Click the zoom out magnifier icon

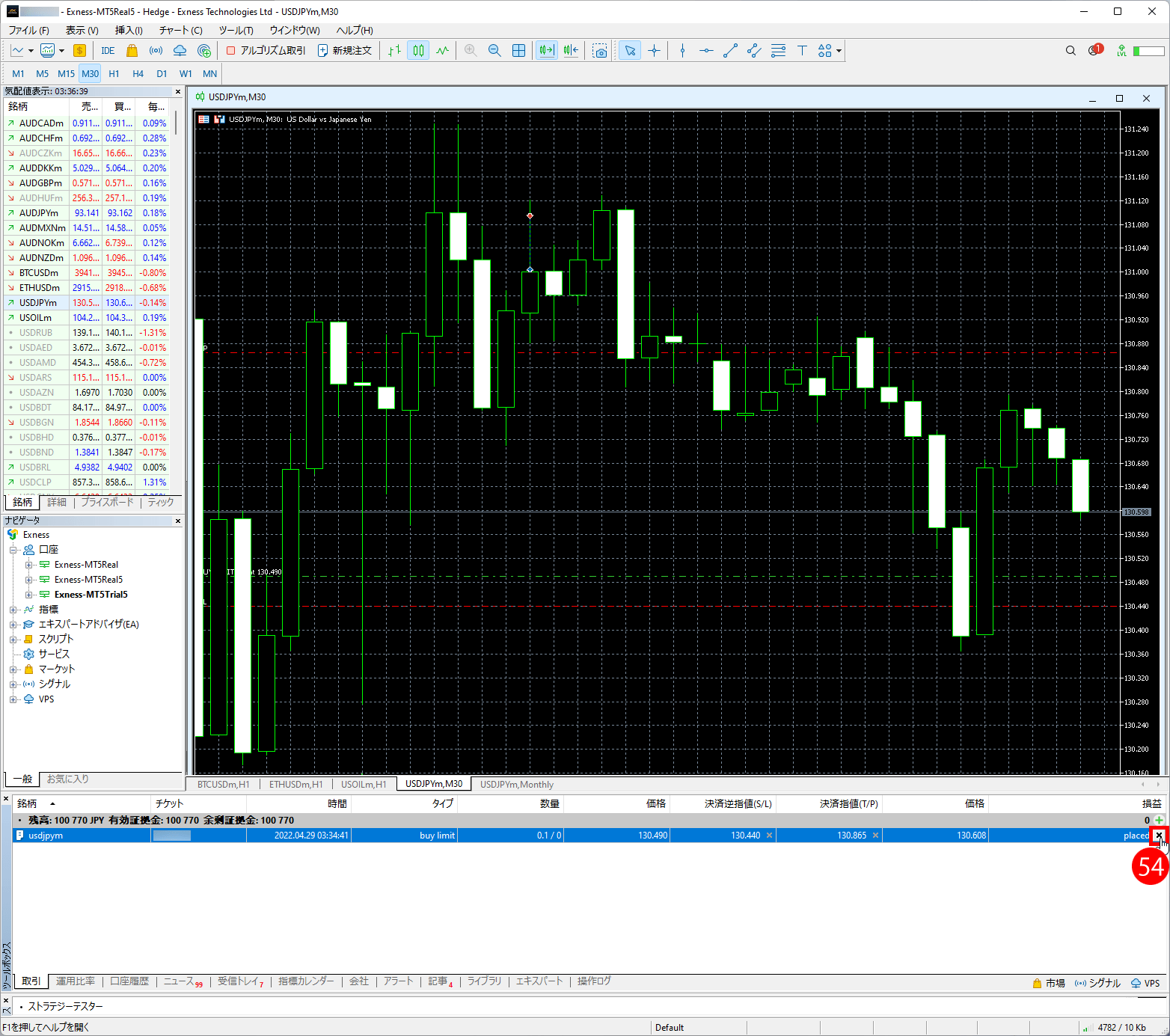(494, 51)
